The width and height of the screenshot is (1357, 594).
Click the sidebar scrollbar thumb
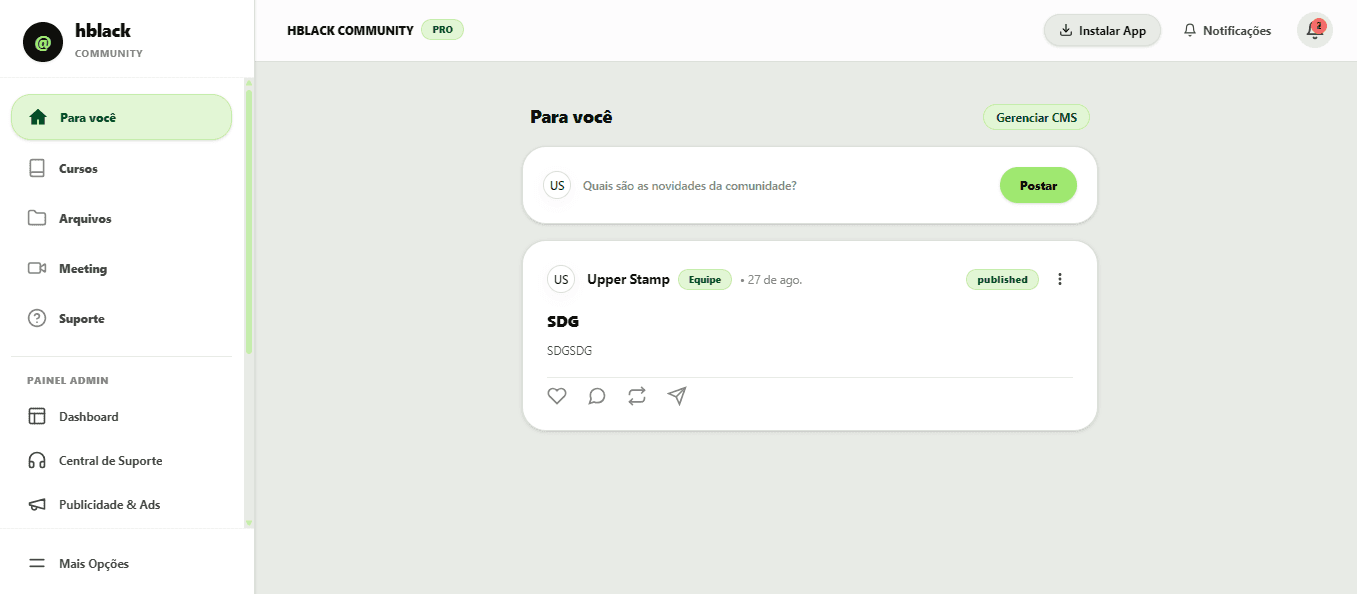pos(249,222)
